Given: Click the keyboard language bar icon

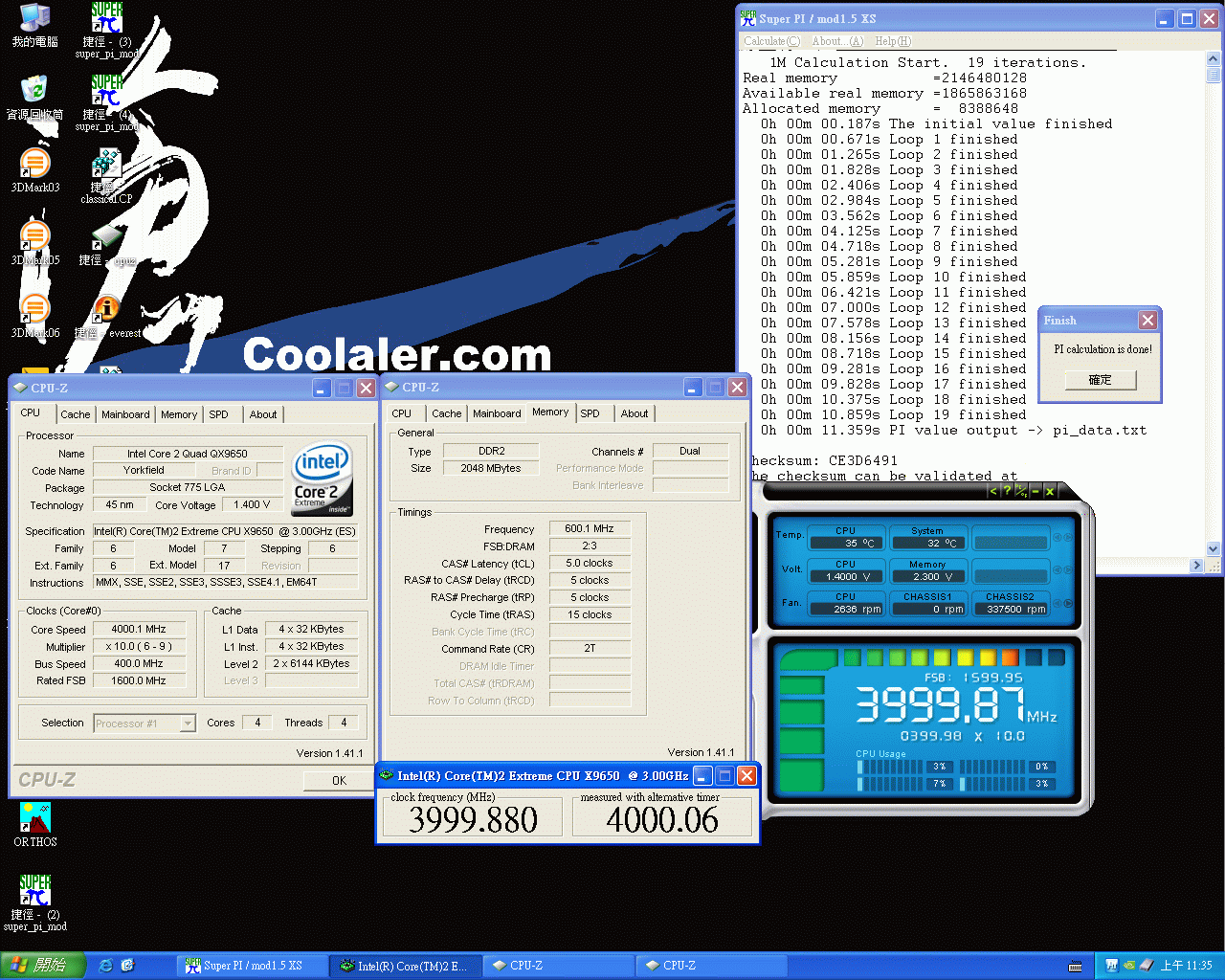Looking at the screenshot, I should 1076,966.
